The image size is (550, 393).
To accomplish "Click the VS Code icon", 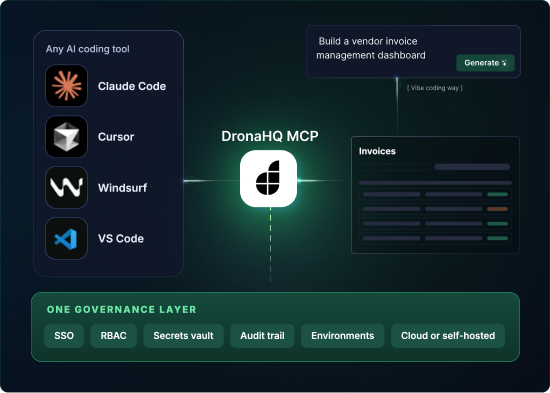I will click(66, 239).
